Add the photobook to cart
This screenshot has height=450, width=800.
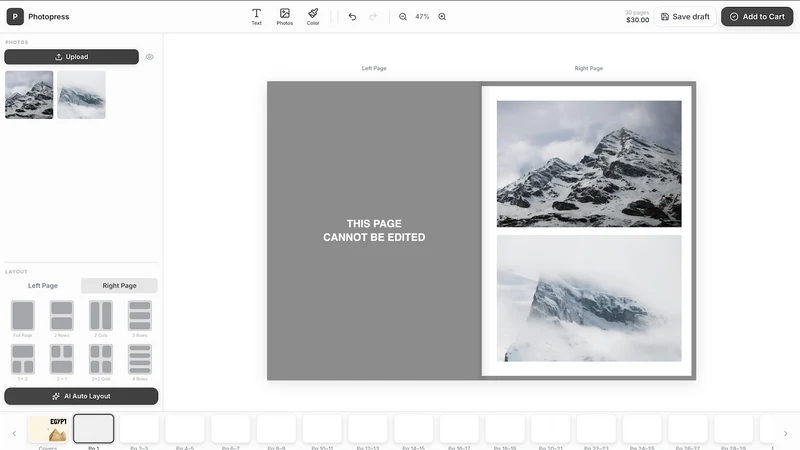click(757, 16)
